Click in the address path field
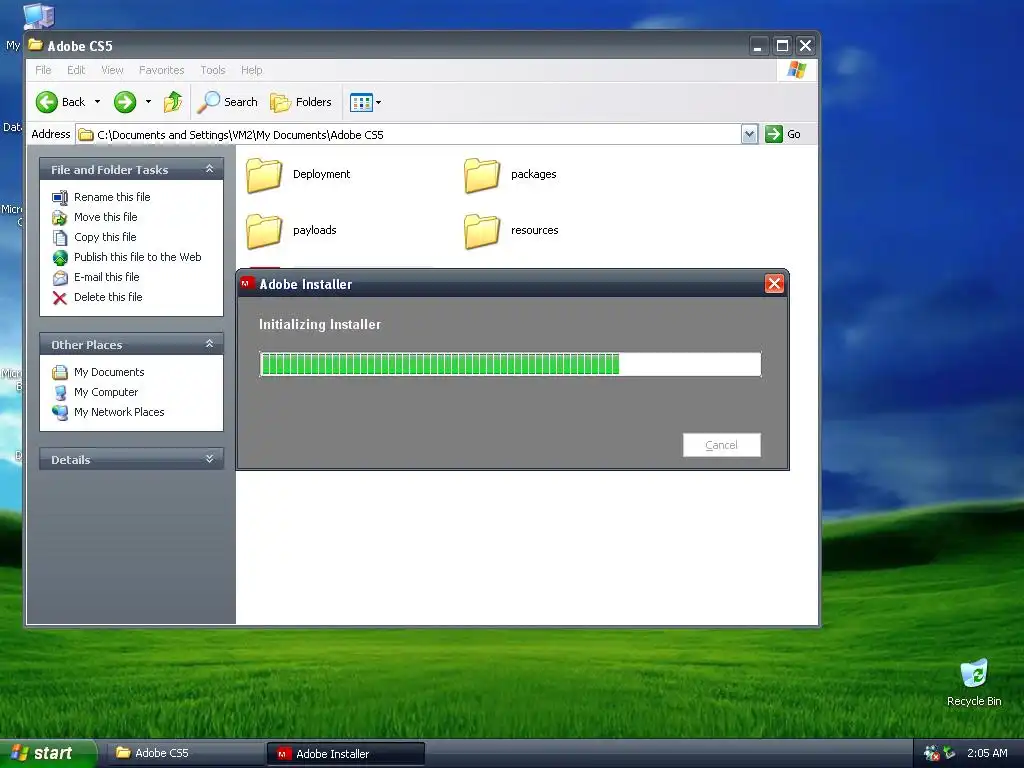The width and height of the screenshot is (1024, 768). pos(408,135)
